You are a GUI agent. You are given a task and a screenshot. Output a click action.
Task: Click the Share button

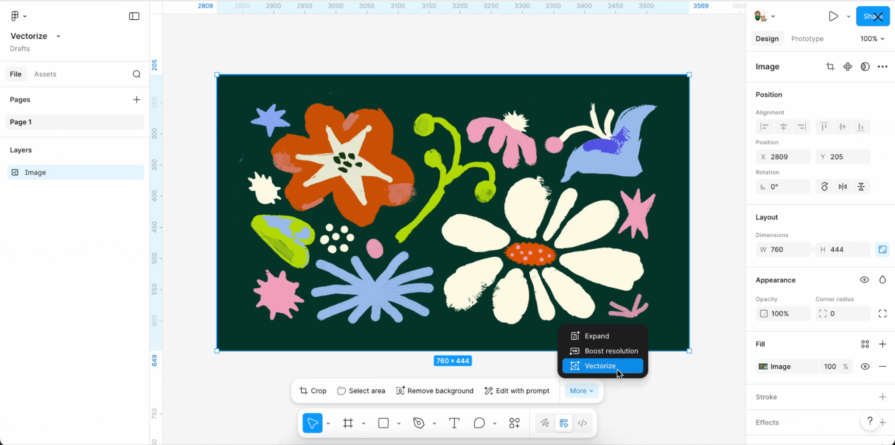[873, 17]
